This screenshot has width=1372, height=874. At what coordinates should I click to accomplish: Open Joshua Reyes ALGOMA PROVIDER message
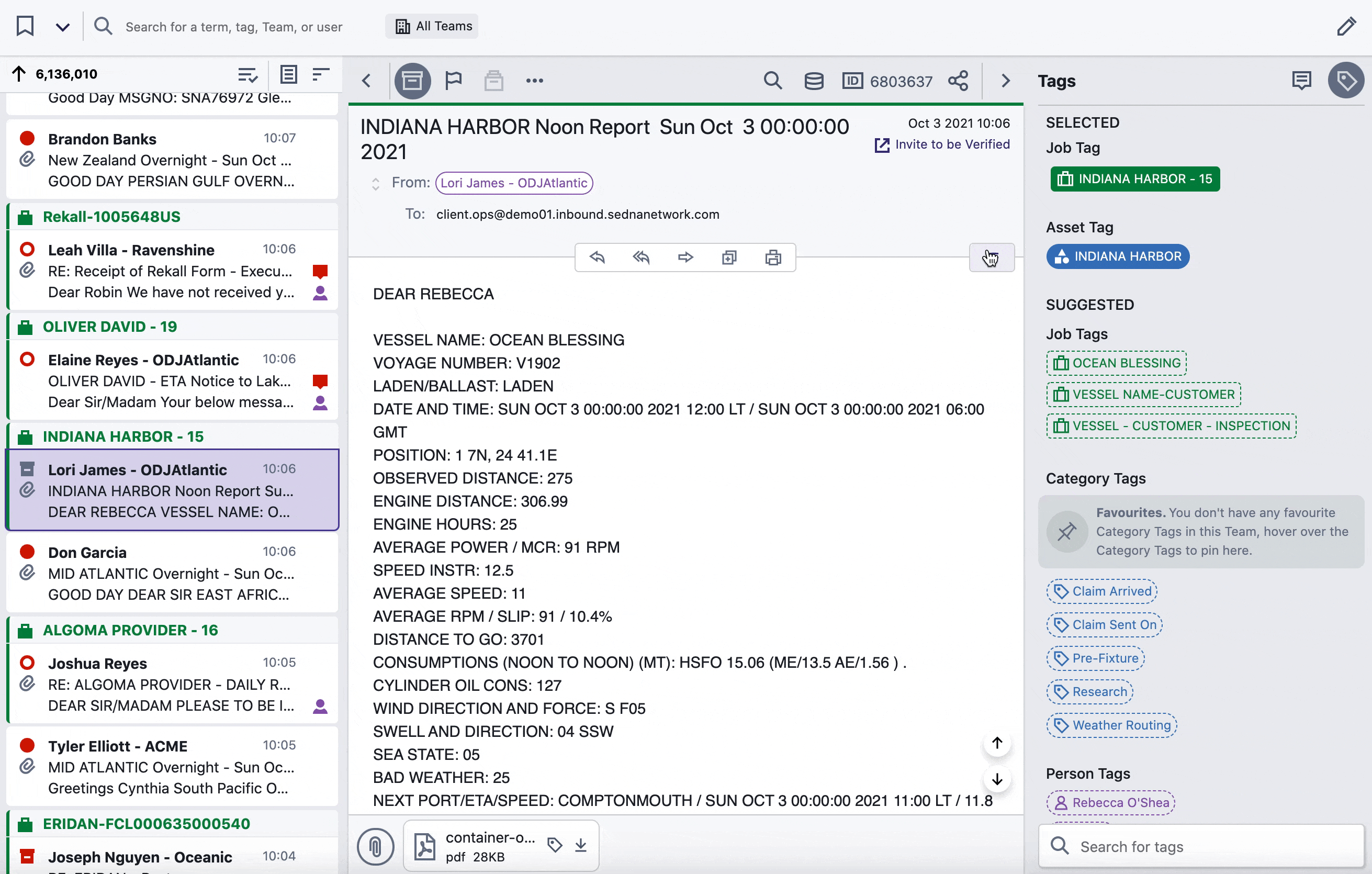(172, 683)
